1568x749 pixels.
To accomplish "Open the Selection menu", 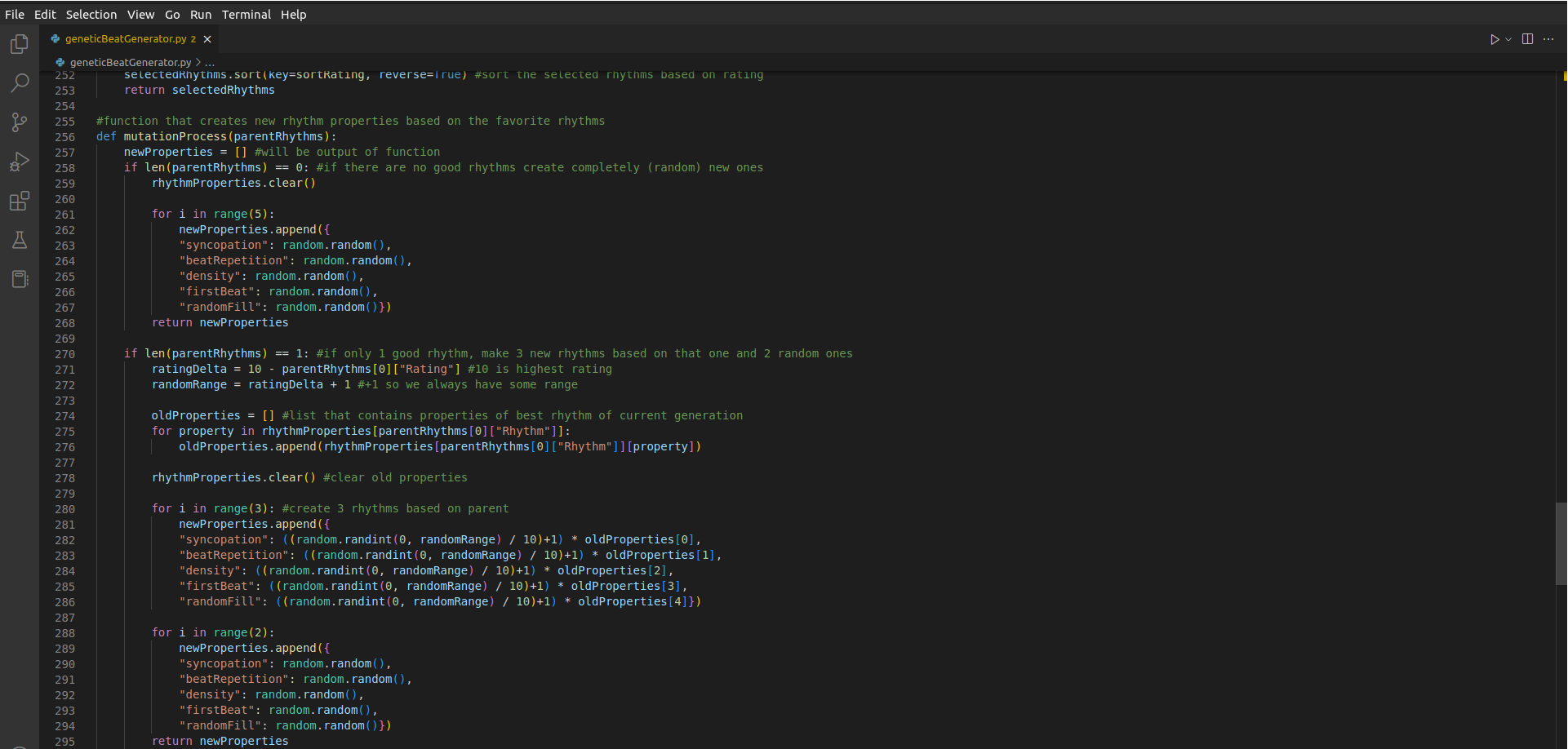I will (x=91, y=15).
